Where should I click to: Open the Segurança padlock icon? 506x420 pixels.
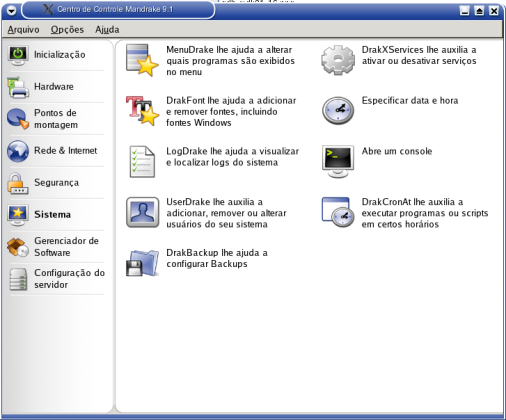pyautogui.click(x=18, y=183)
